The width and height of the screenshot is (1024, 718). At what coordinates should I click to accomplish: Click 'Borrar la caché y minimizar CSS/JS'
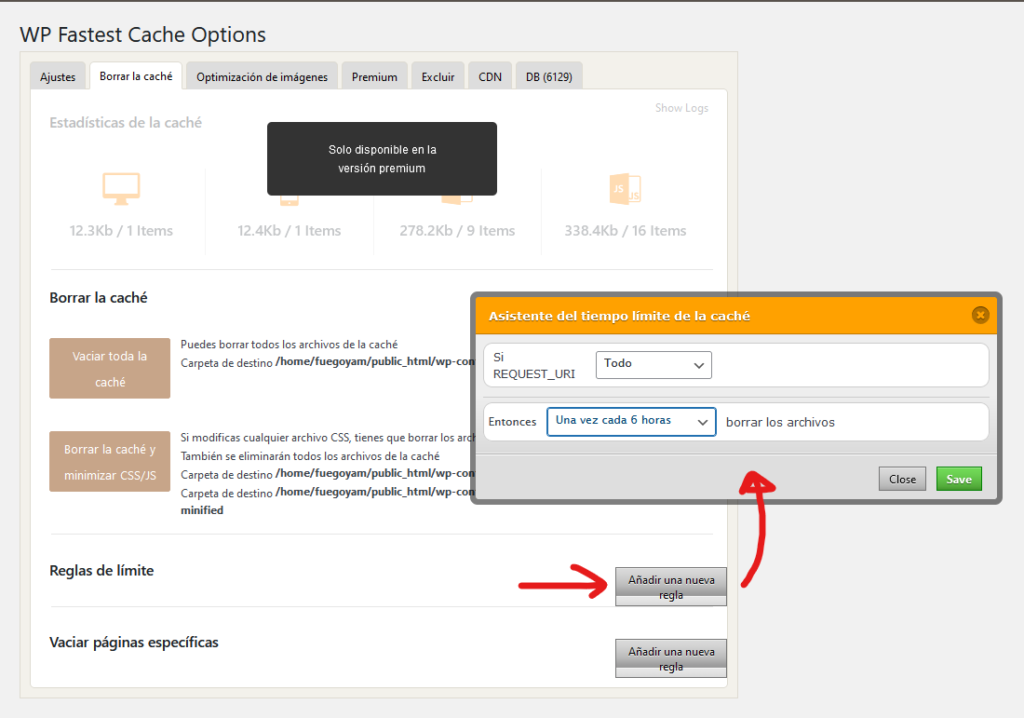pos(110,462)
